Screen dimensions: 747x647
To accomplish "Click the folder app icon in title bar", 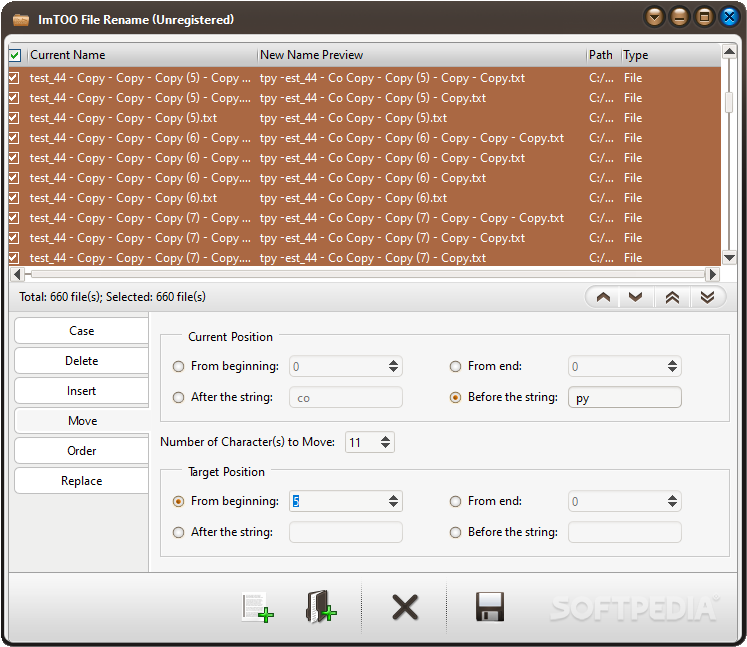I will pos(20,20).
